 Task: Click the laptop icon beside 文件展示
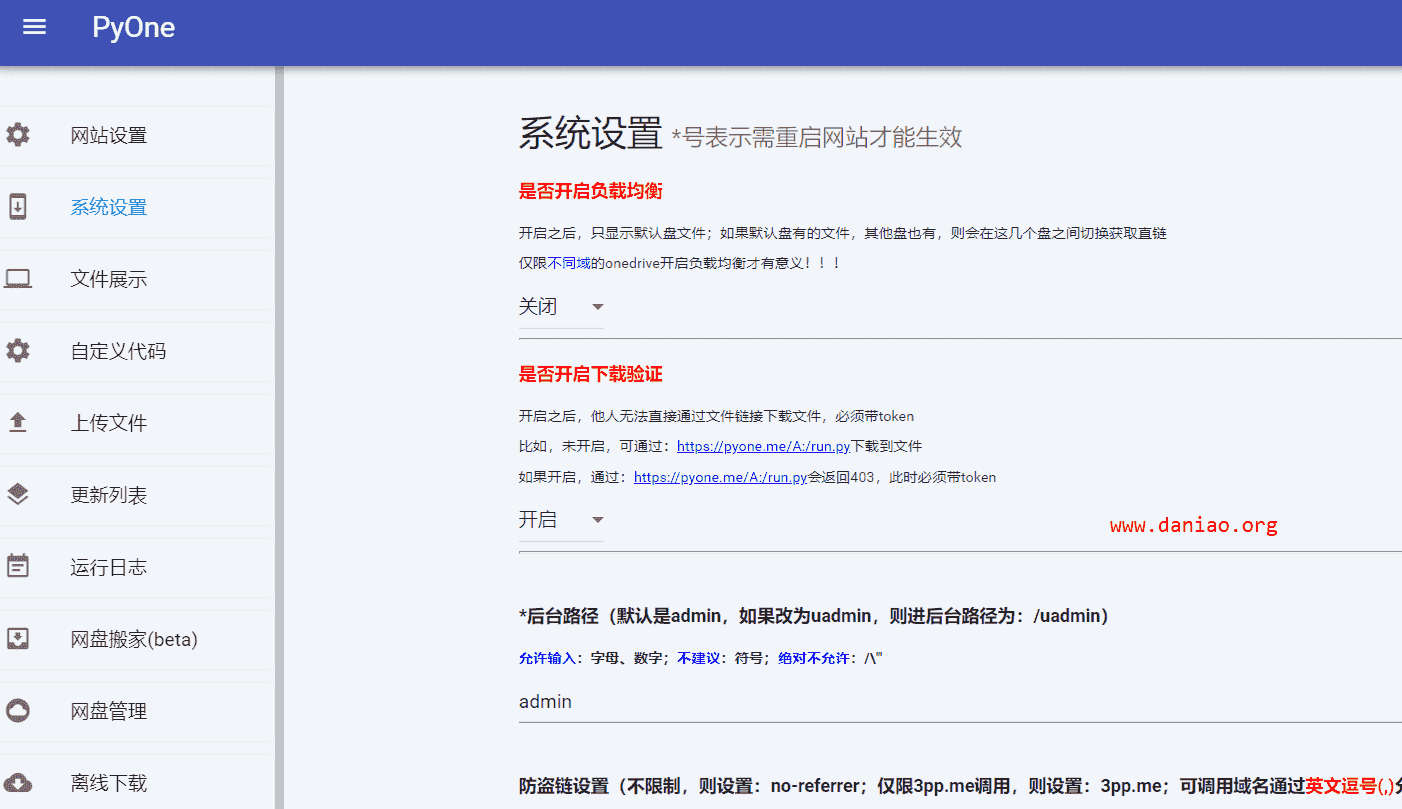17,279
